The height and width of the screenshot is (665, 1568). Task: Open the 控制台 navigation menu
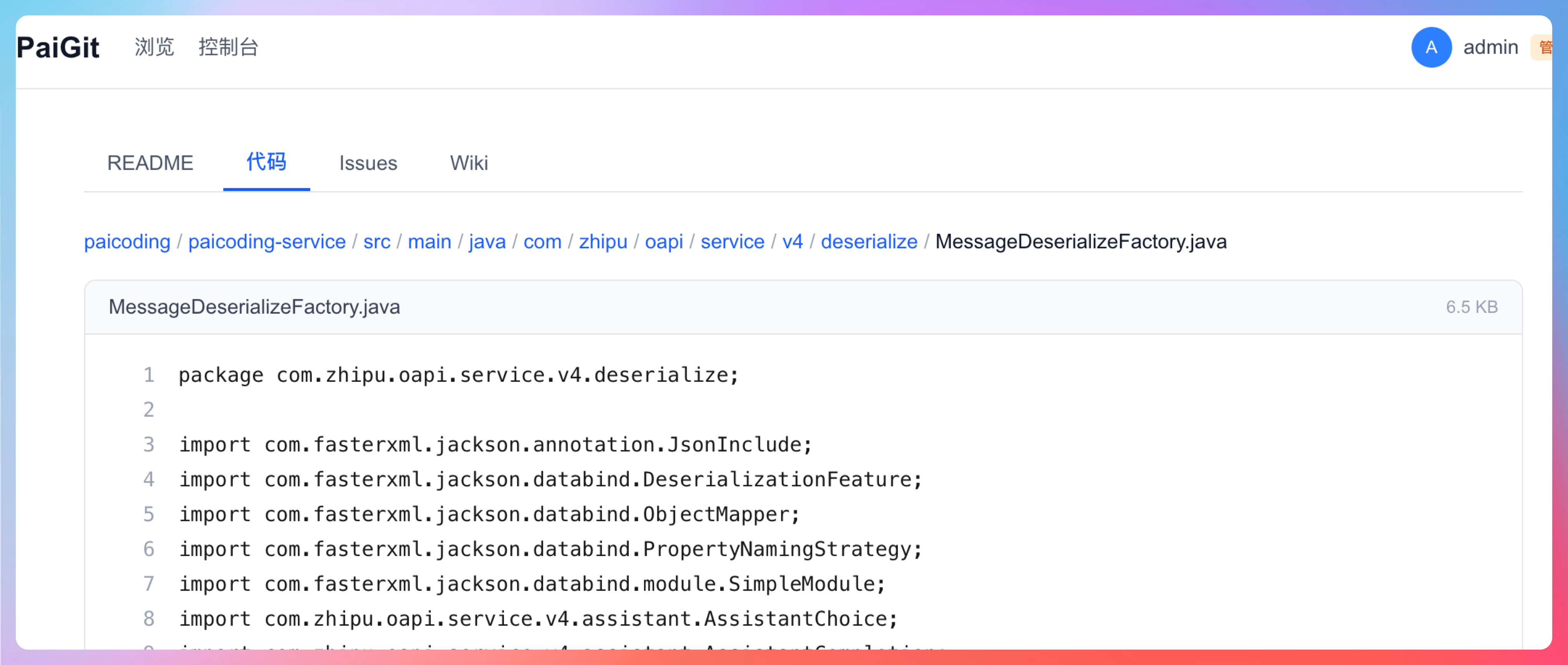click(x=228, y=48)
